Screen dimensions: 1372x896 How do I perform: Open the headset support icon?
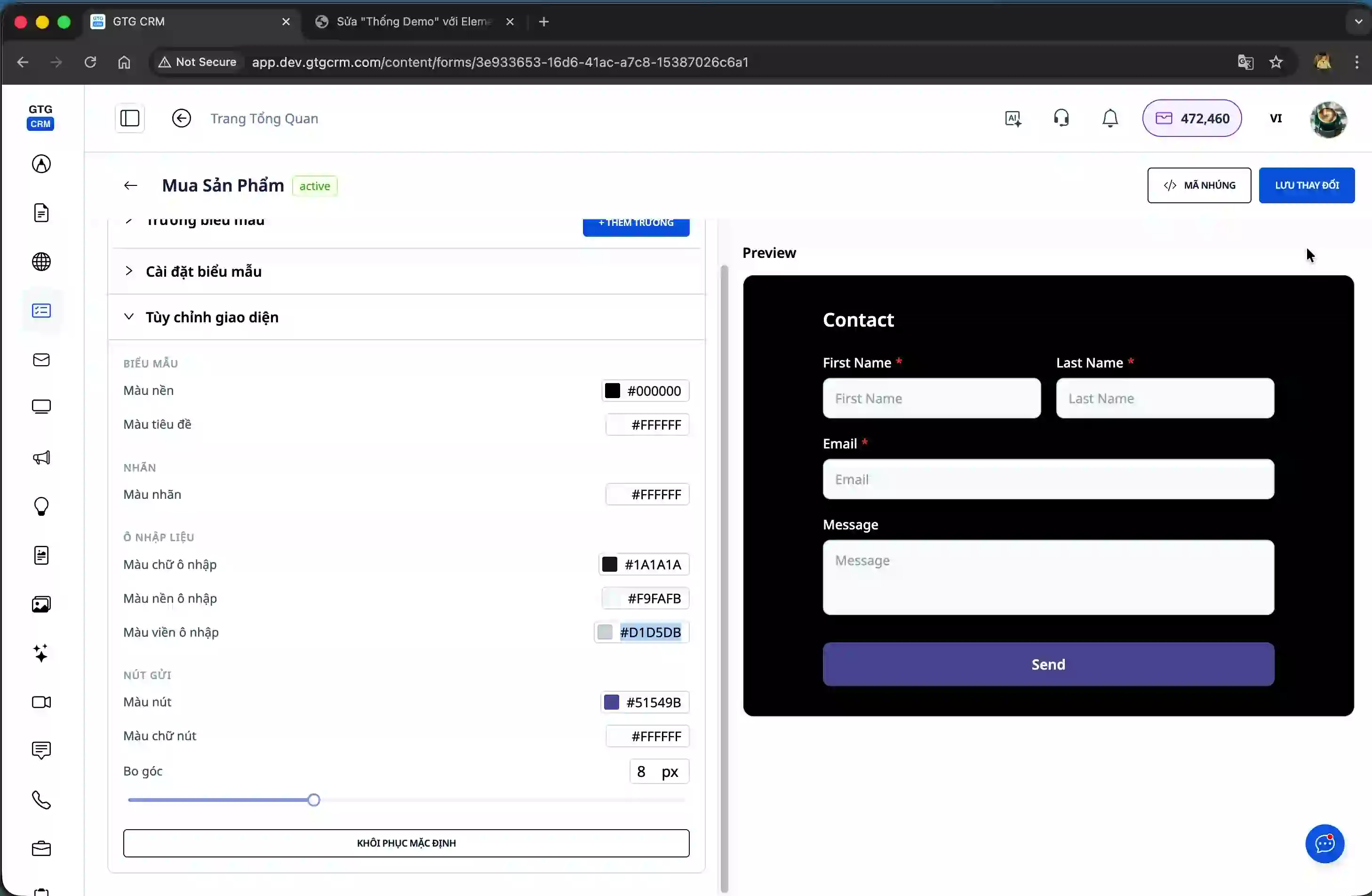coord(1061,119)
